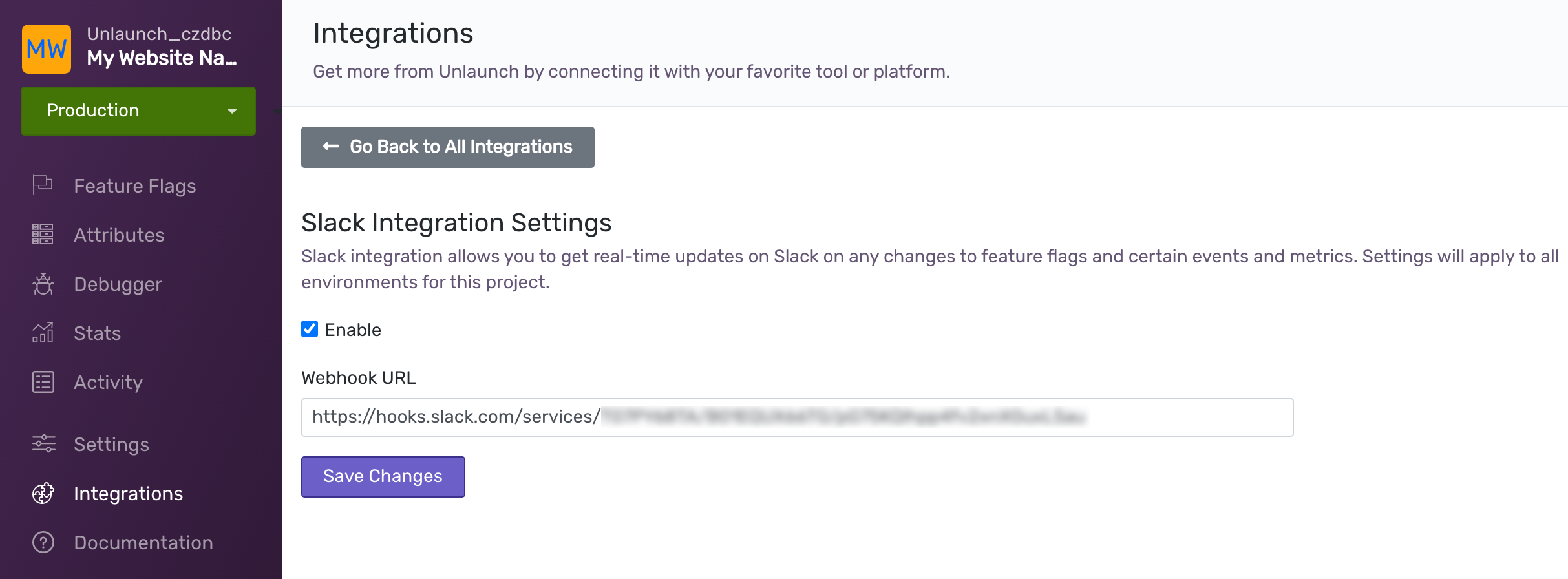Click the Activity log icon

tap(43, 382)
